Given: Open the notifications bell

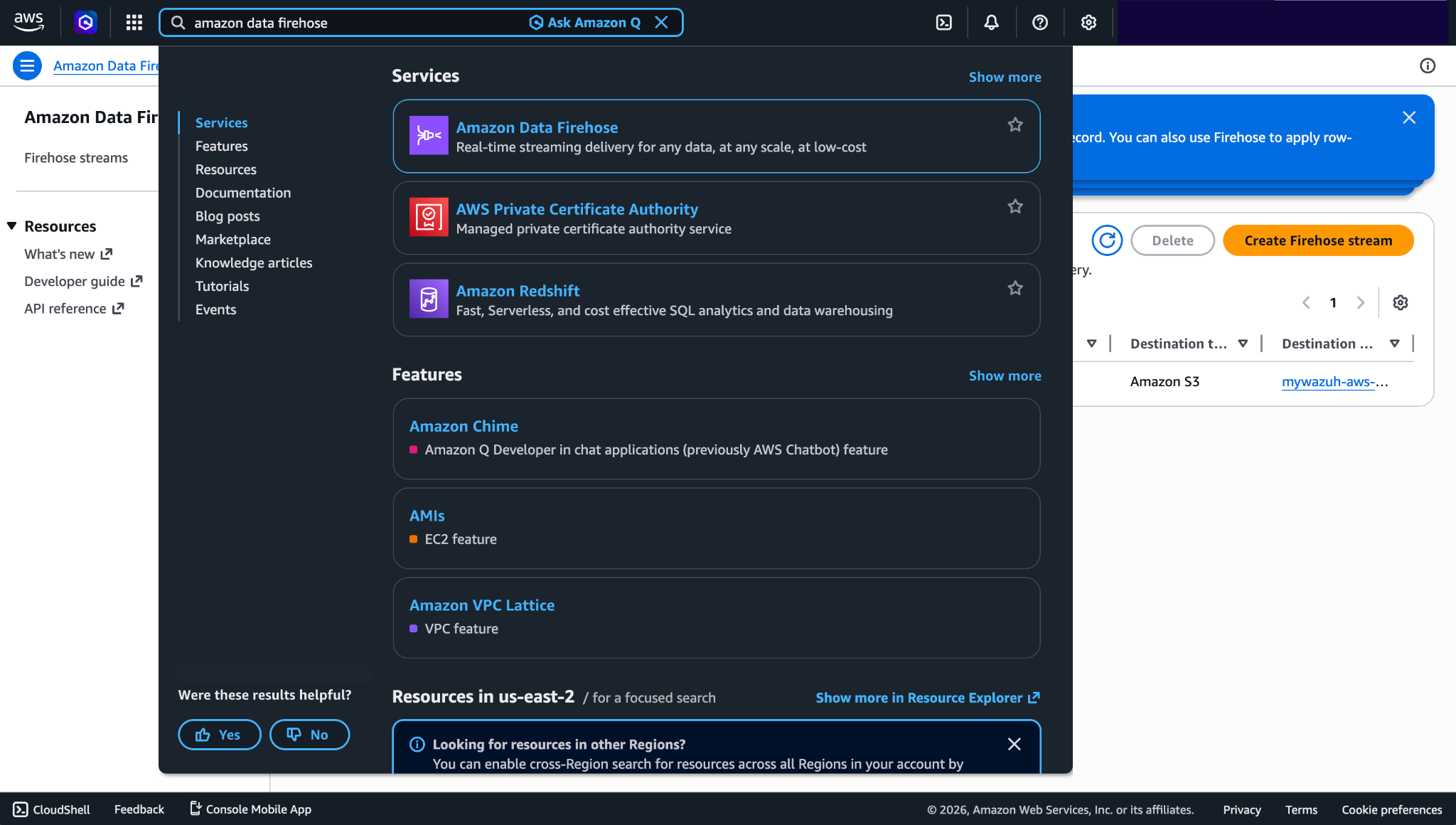Looking at the screenshot, I should [991, 23].
